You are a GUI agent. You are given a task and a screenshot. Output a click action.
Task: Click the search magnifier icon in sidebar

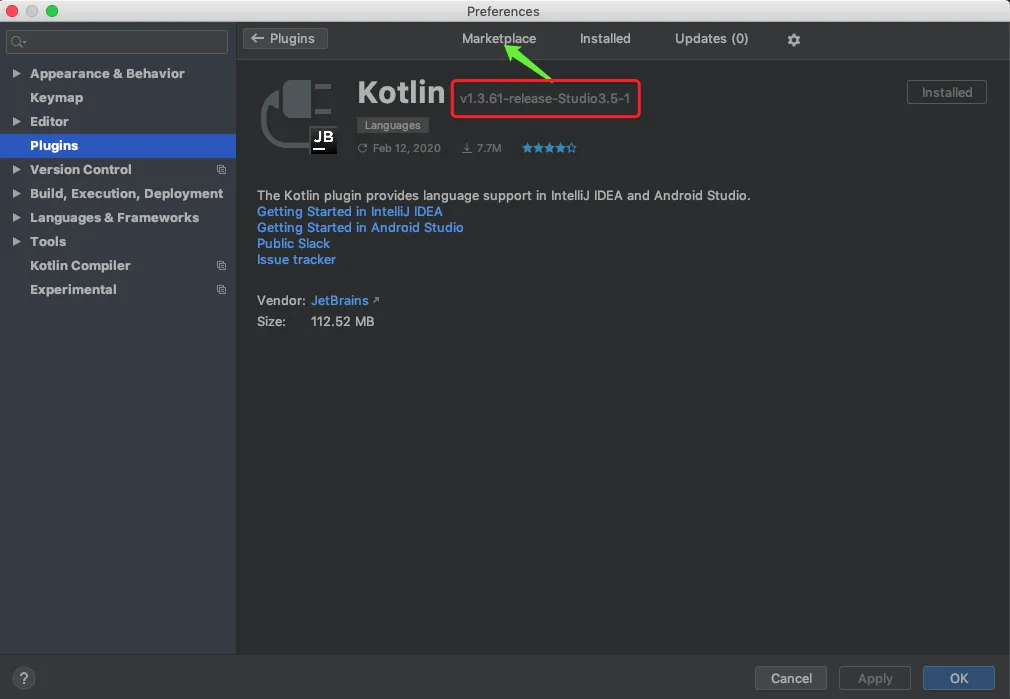tap(18, 43)
